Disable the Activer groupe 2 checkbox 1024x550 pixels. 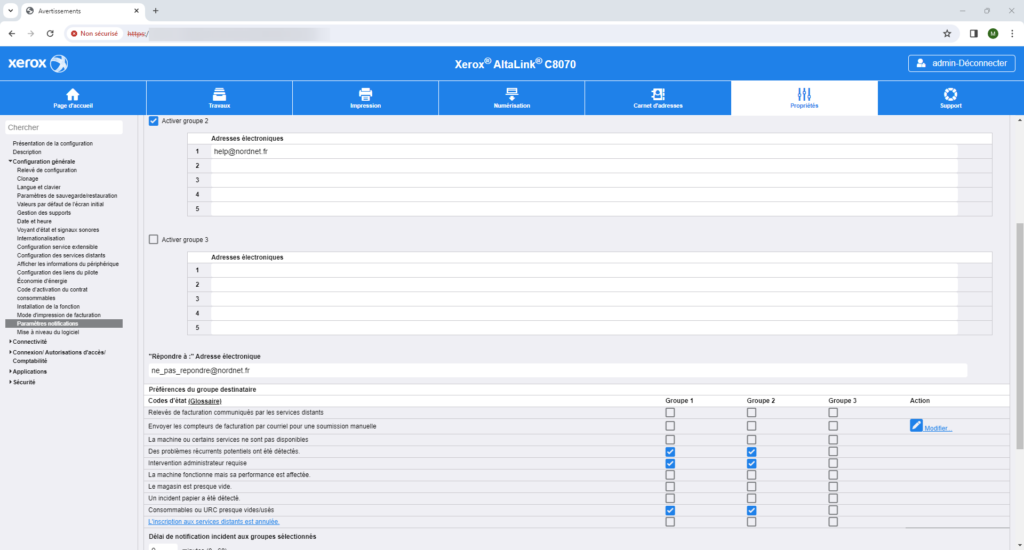[x=154, y=121]
